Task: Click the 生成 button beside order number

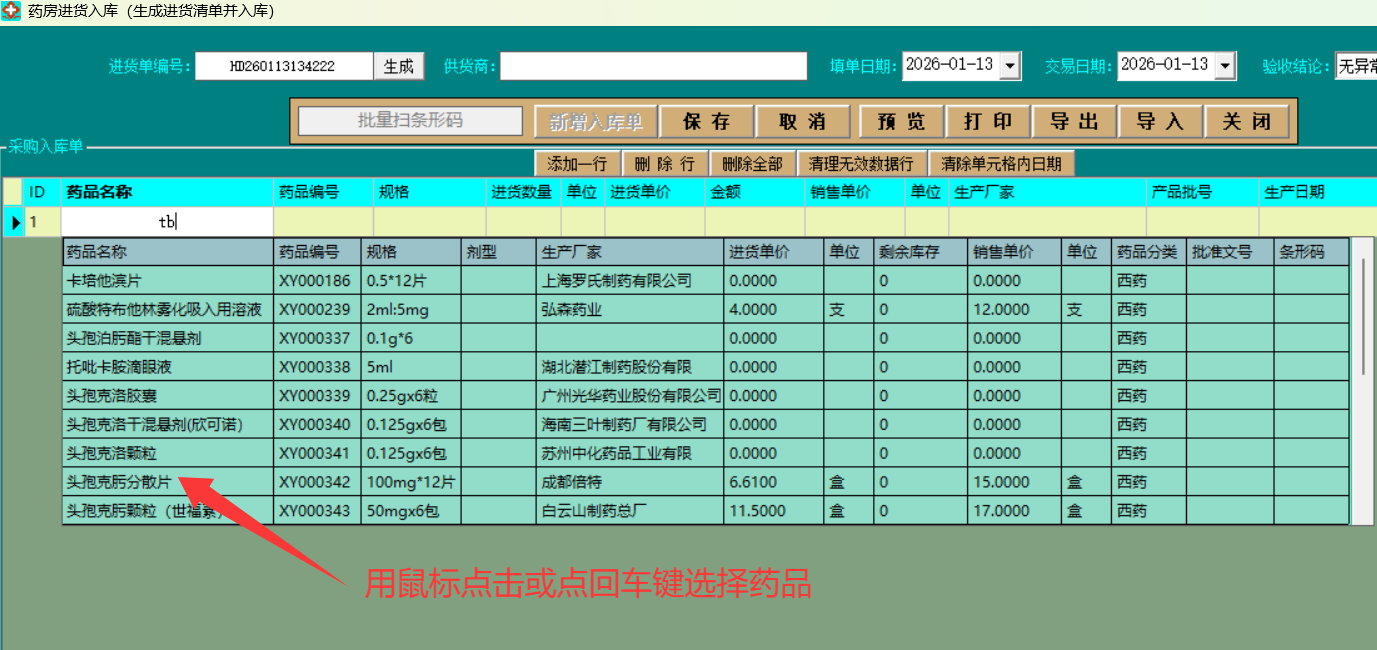Action: pos(399,67)
